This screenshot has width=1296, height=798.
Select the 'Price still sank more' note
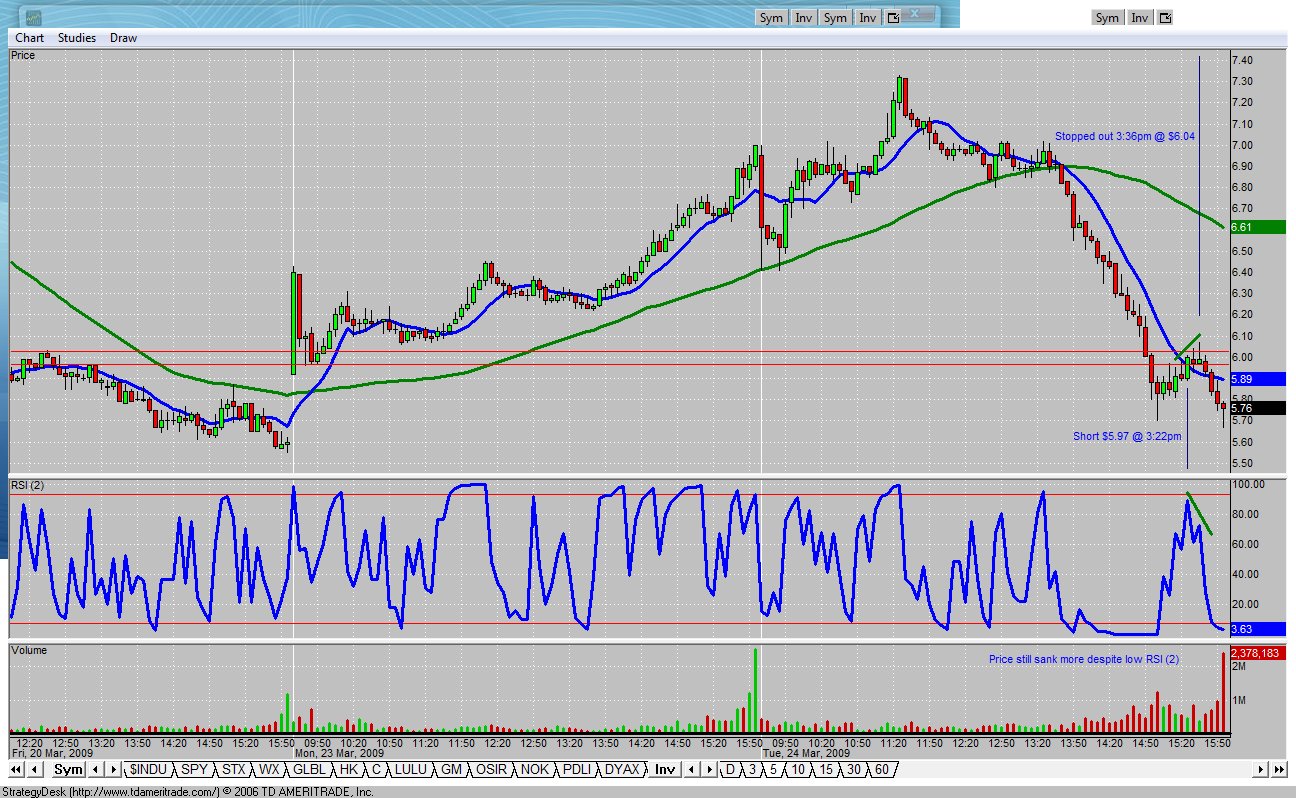[1084, 659]
